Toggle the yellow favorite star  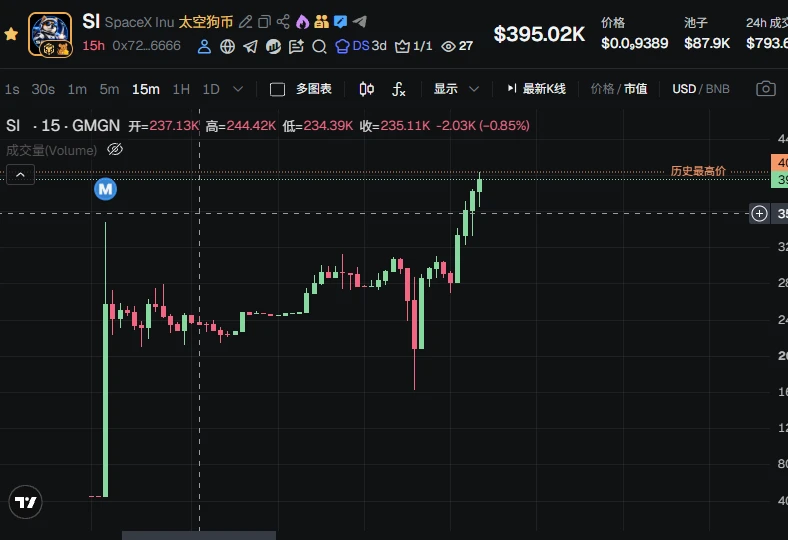[x=11, y=34]
